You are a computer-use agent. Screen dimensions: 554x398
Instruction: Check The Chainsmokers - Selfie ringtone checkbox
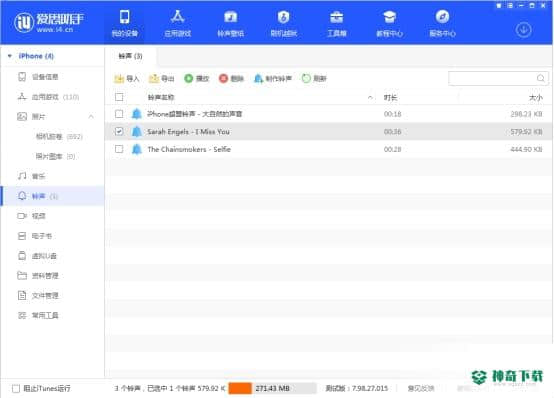tap(119, 149)
